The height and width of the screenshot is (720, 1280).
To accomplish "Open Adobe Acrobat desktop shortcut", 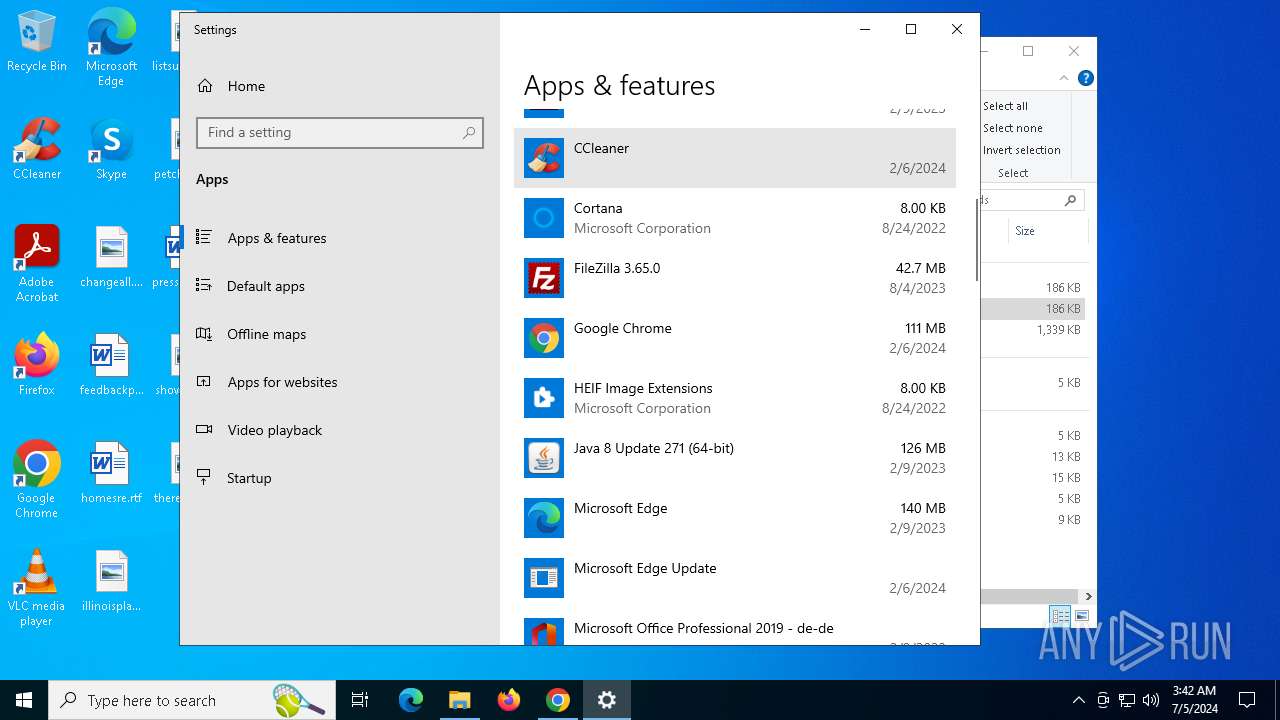I will 37,264.
